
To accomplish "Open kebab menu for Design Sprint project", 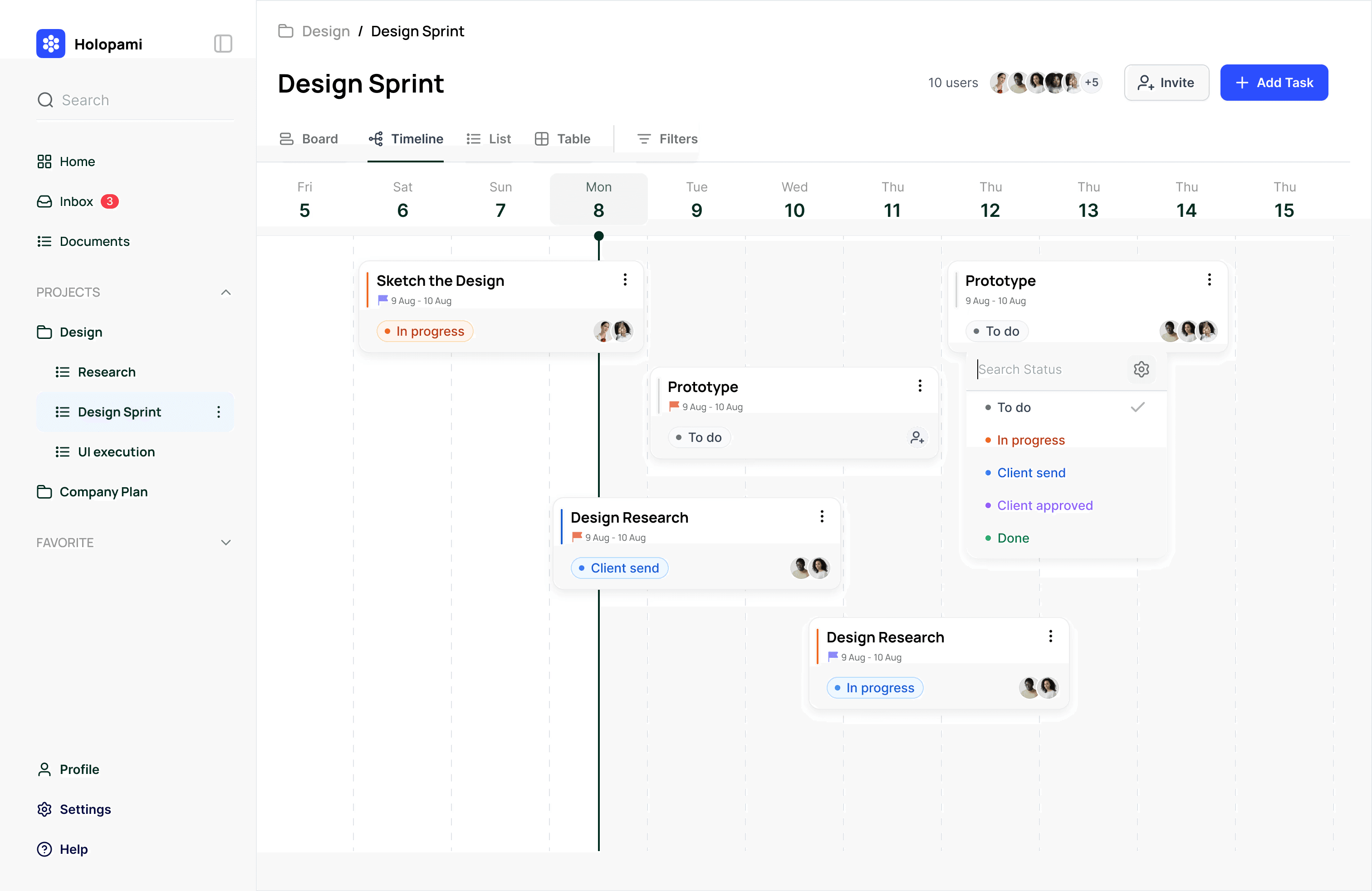I will [218, 411].
